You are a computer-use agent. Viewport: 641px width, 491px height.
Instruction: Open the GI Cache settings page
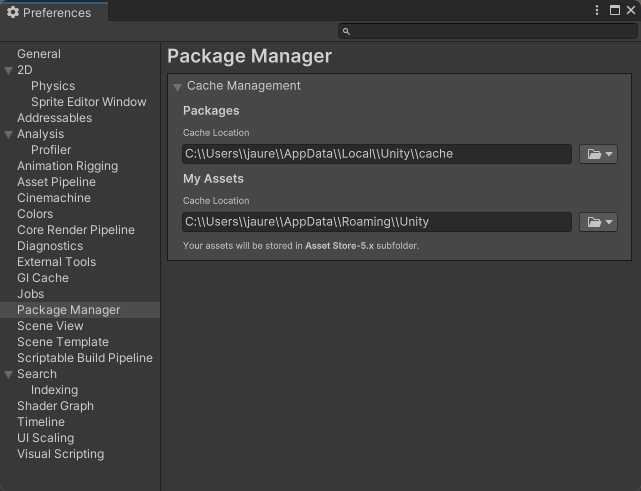(43, 278)
